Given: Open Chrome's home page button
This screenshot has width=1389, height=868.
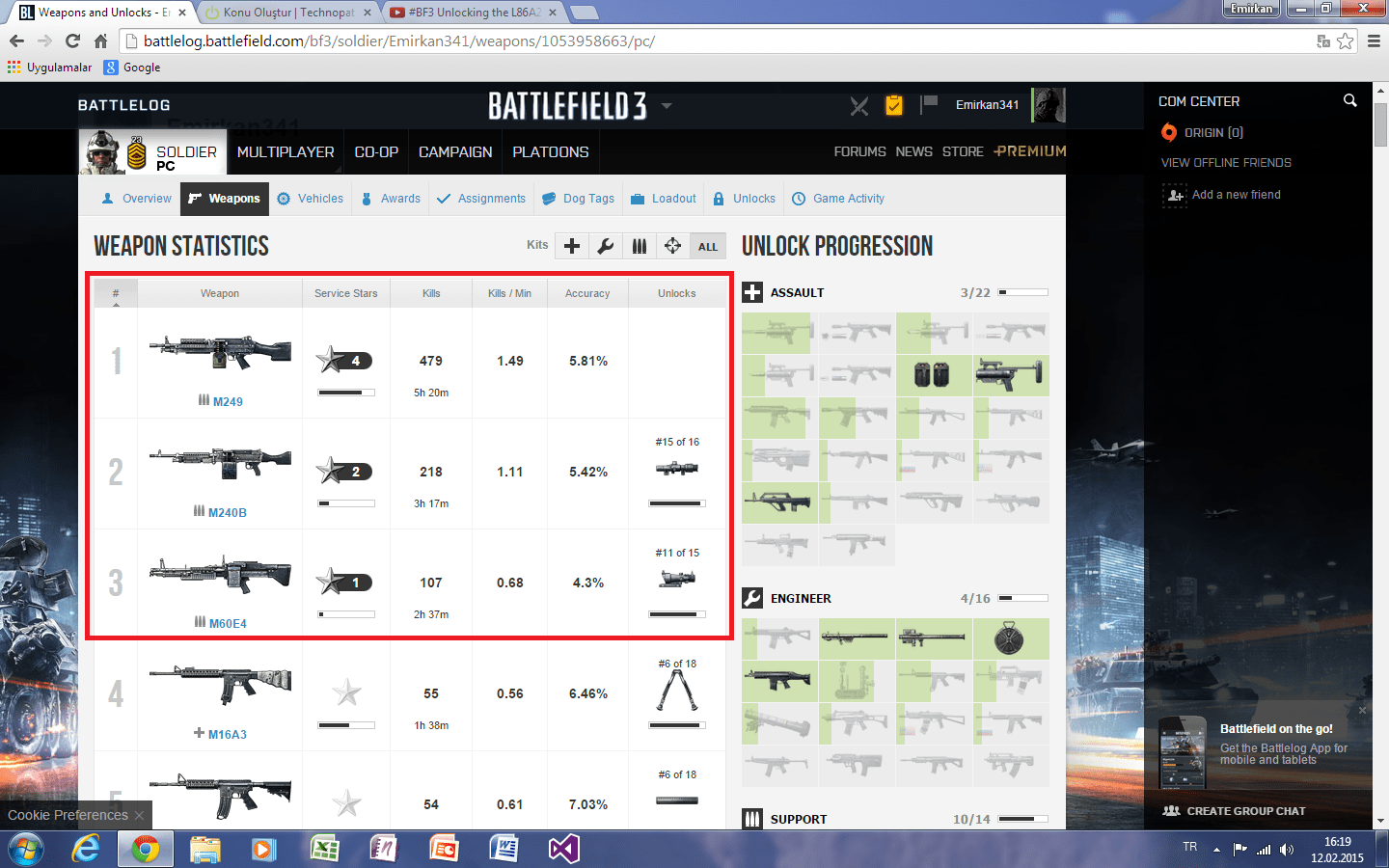Looking at the screenshot, I should click(x=100, y=41).
